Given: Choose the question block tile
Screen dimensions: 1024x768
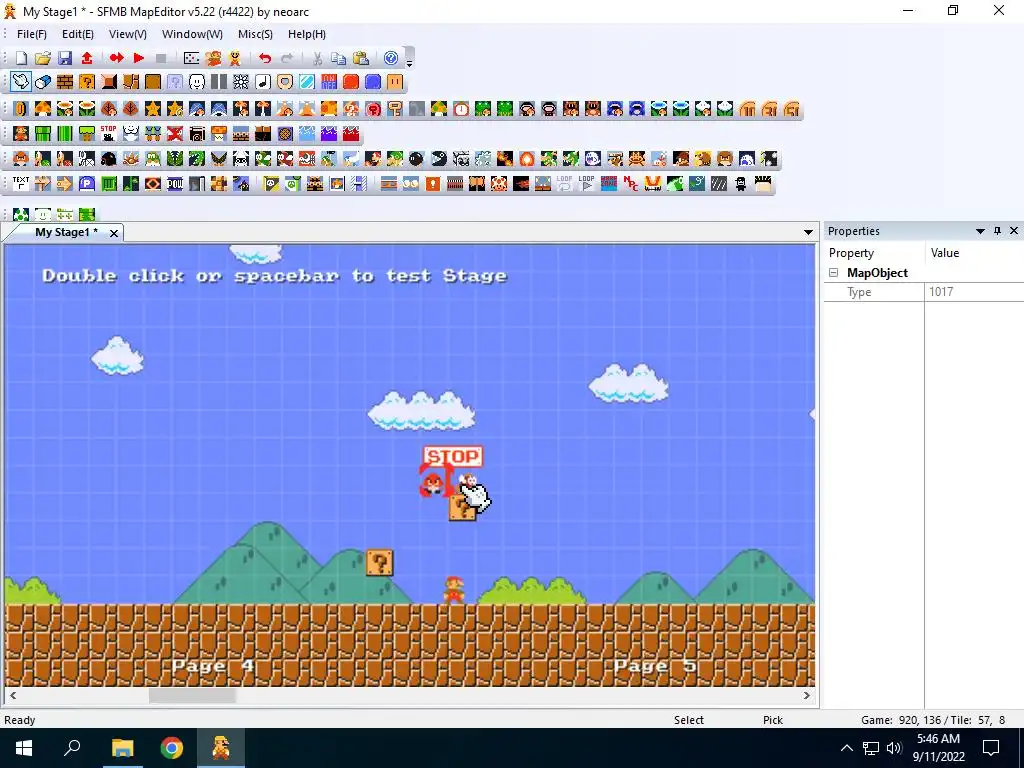Looking at the screenshot, I should pyautogui.click(x=87, y=82).
